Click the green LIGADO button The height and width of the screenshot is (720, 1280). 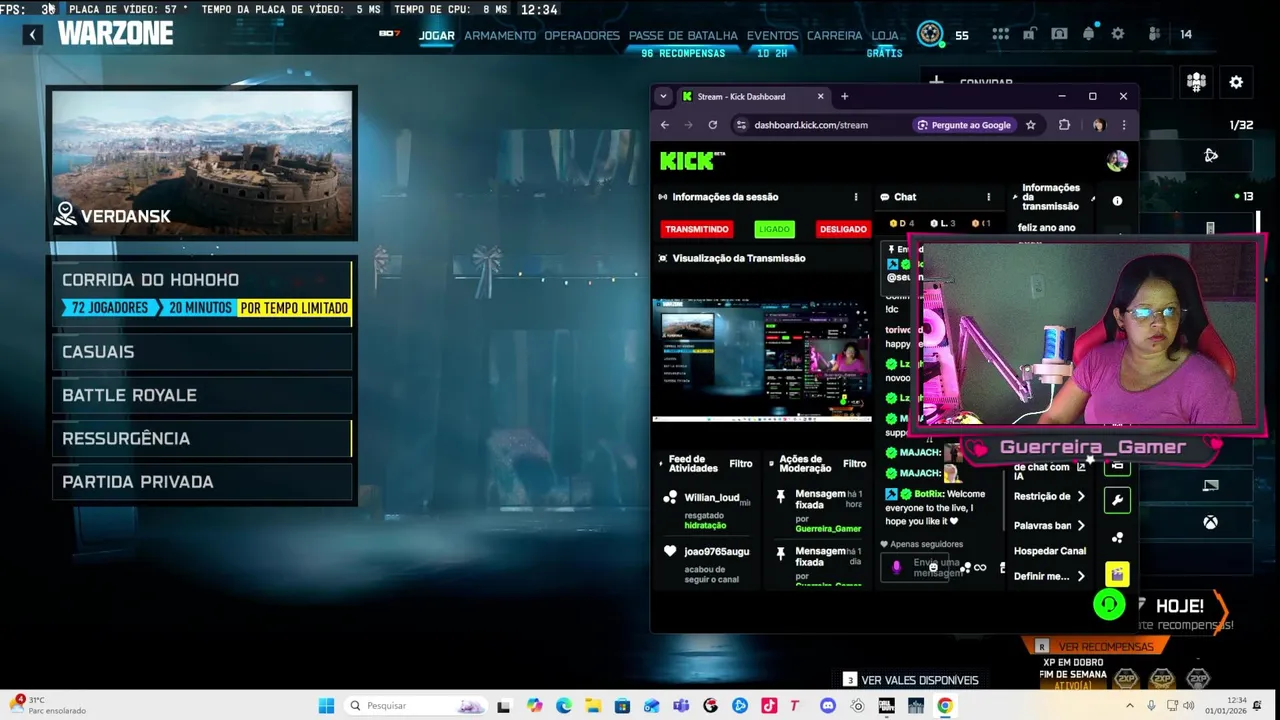[774, 229]
